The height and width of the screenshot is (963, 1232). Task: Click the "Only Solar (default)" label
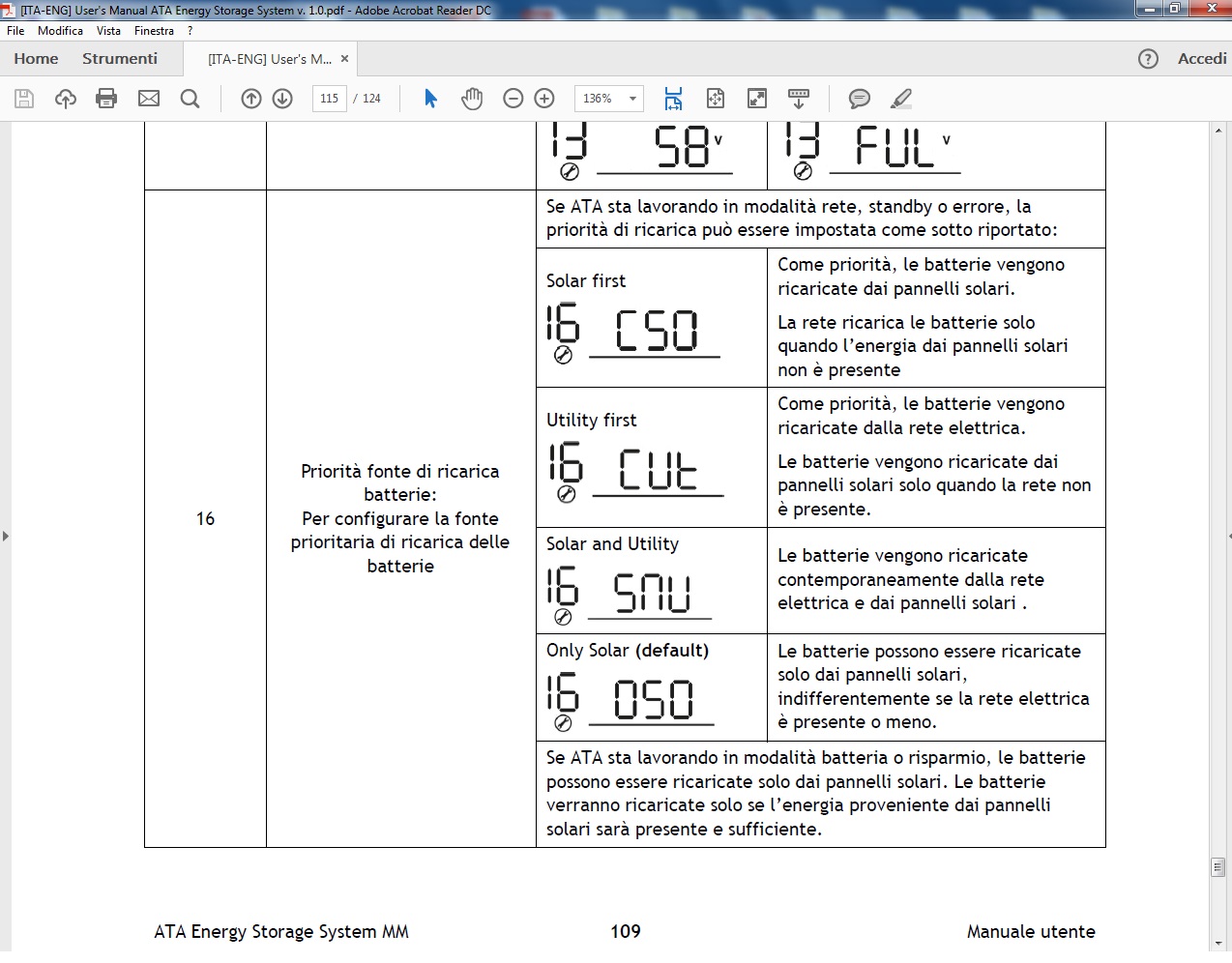tap(628, 651)
